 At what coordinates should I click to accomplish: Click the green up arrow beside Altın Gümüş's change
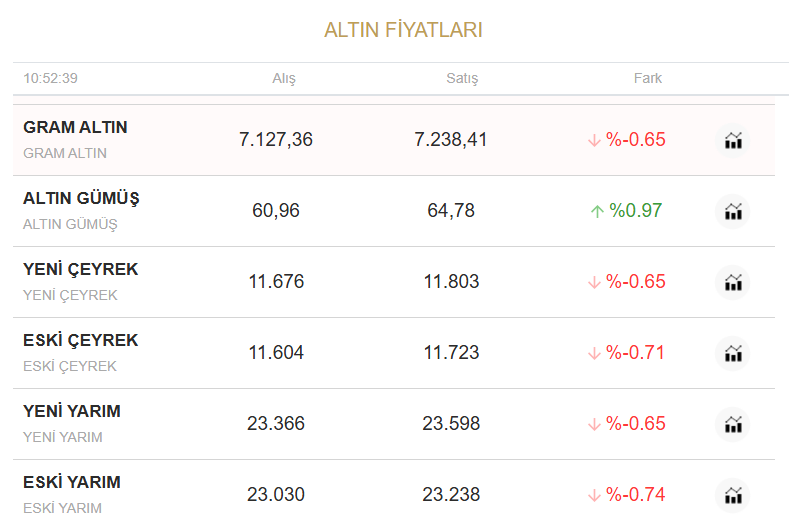[x=597, y=211]
